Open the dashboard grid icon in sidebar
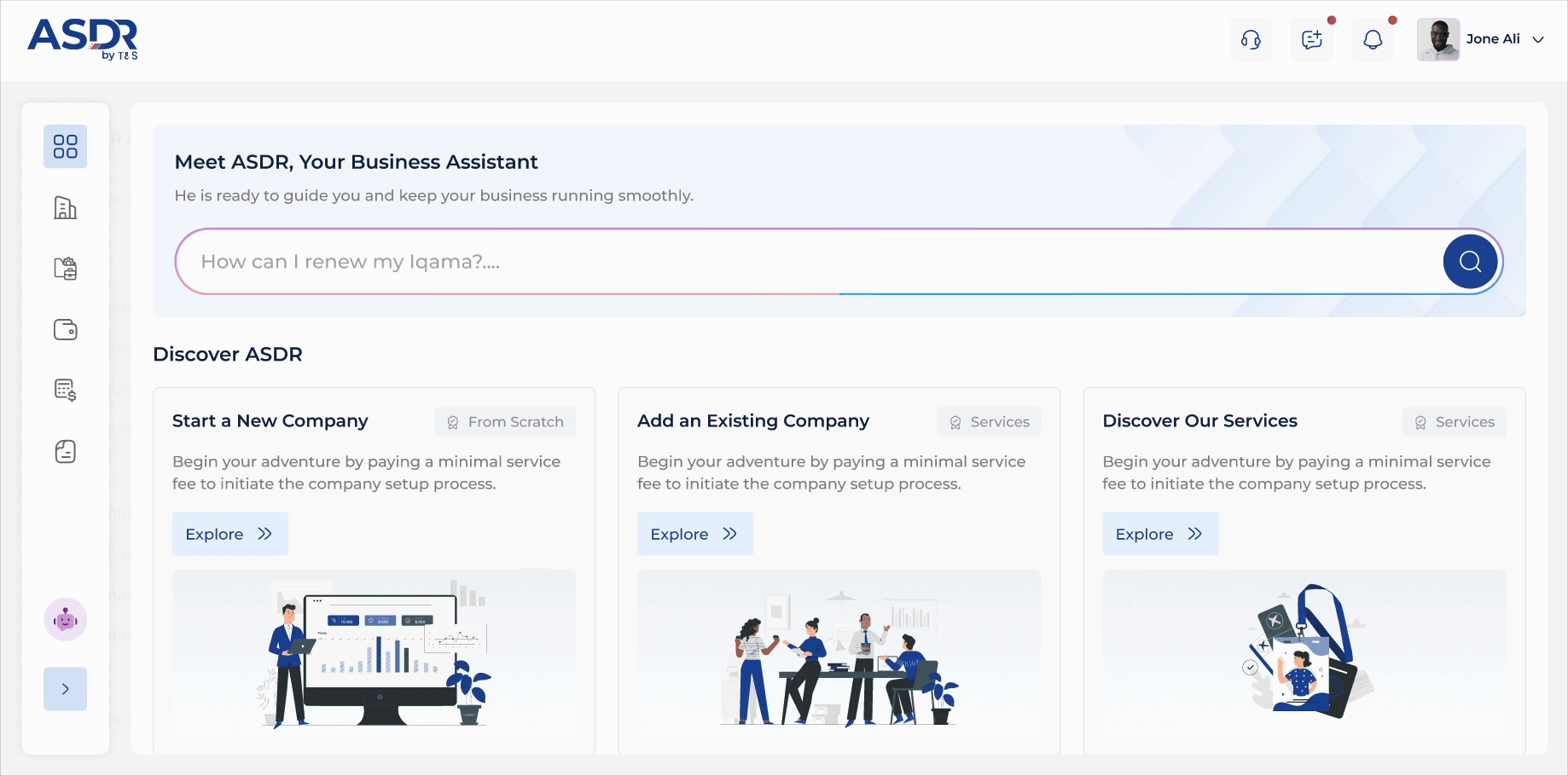The image size is (1568, 776). click(x=65, y=147)
